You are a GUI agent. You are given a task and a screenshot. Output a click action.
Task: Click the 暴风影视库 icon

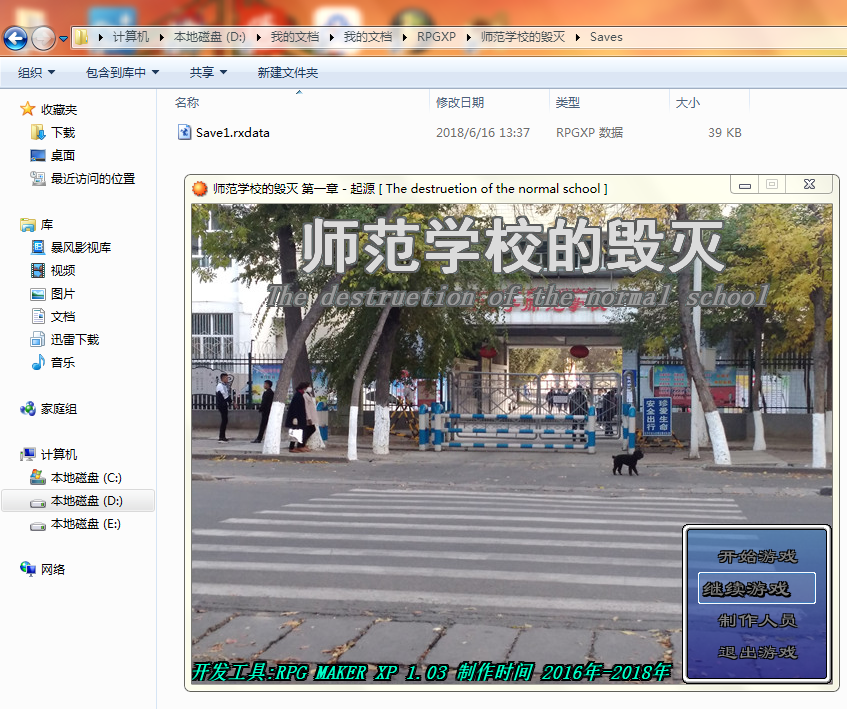[38, 247]
